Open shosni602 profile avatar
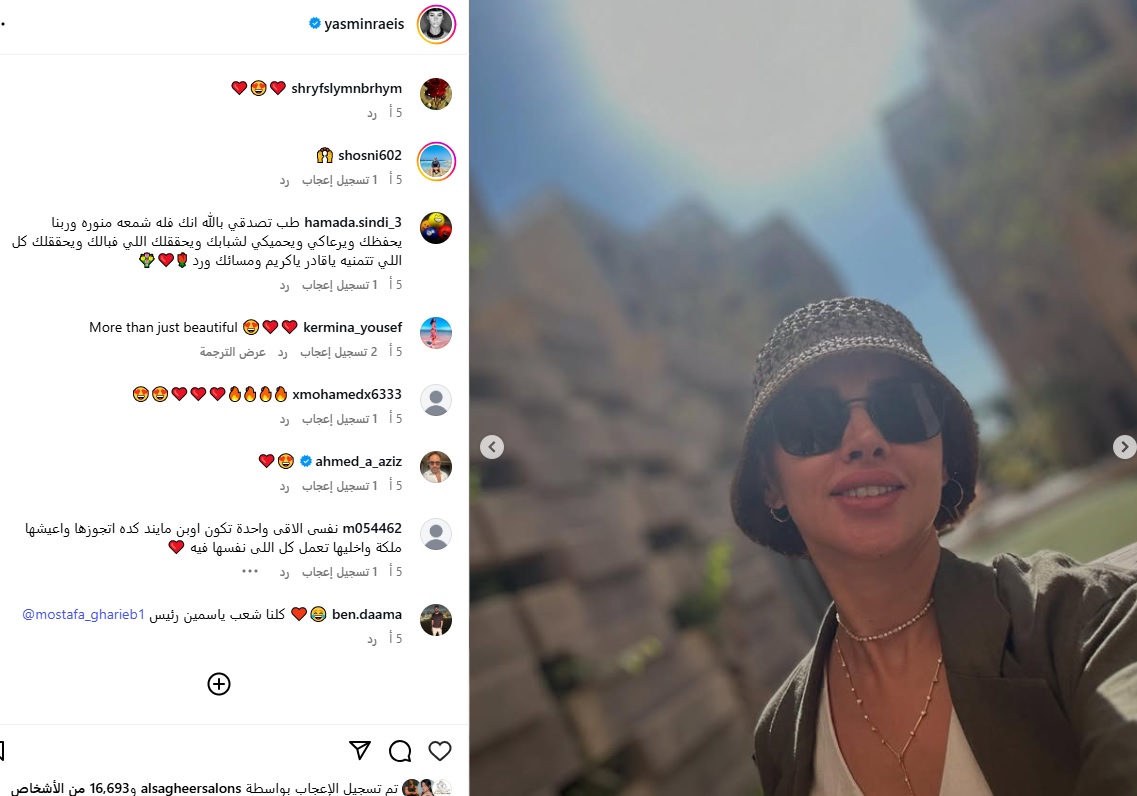The height and width of the screenshot is (796, 1137). pos(436,161)
